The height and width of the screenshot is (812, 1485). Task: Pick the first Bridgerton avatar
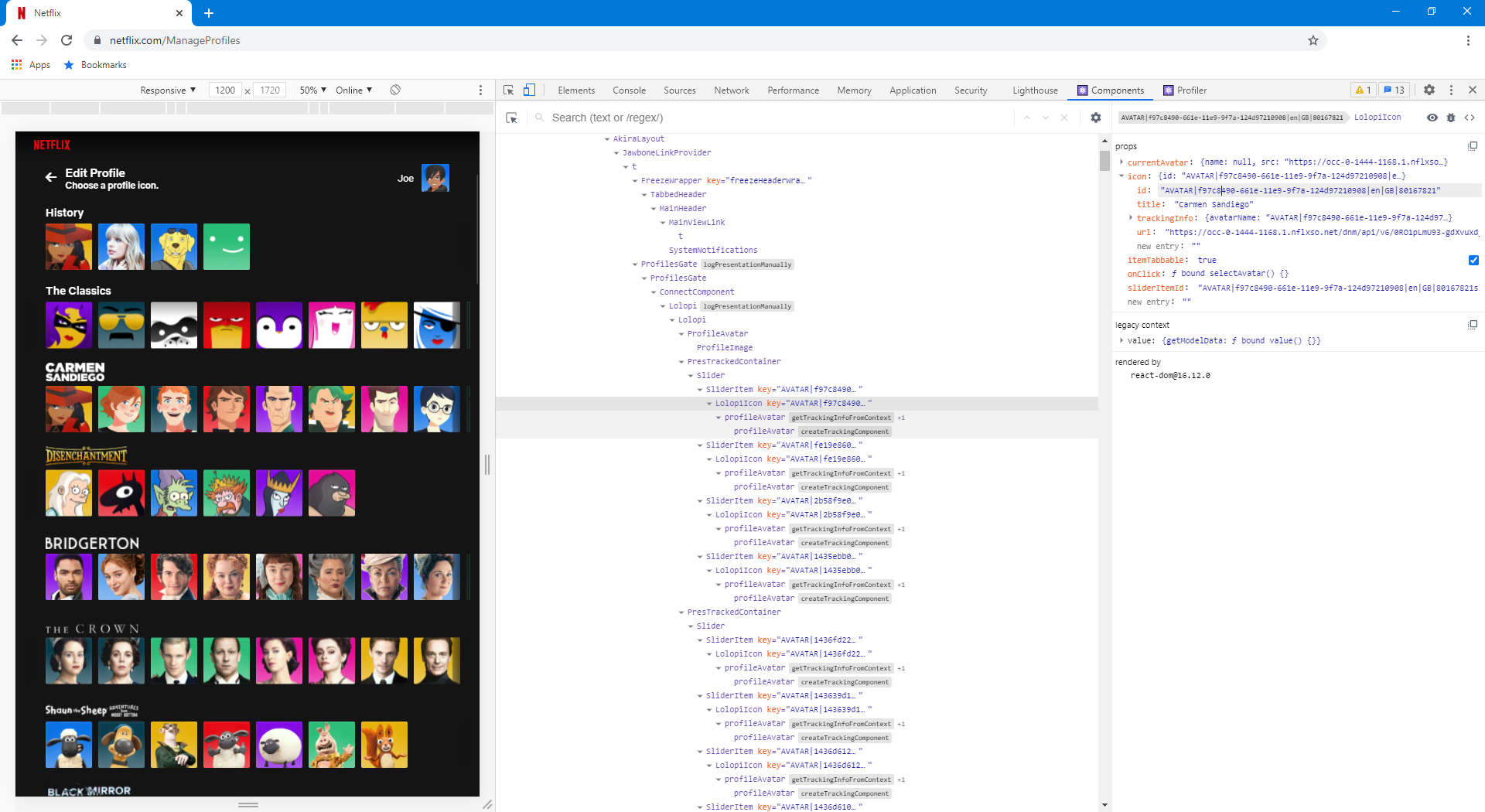(69, 577)
